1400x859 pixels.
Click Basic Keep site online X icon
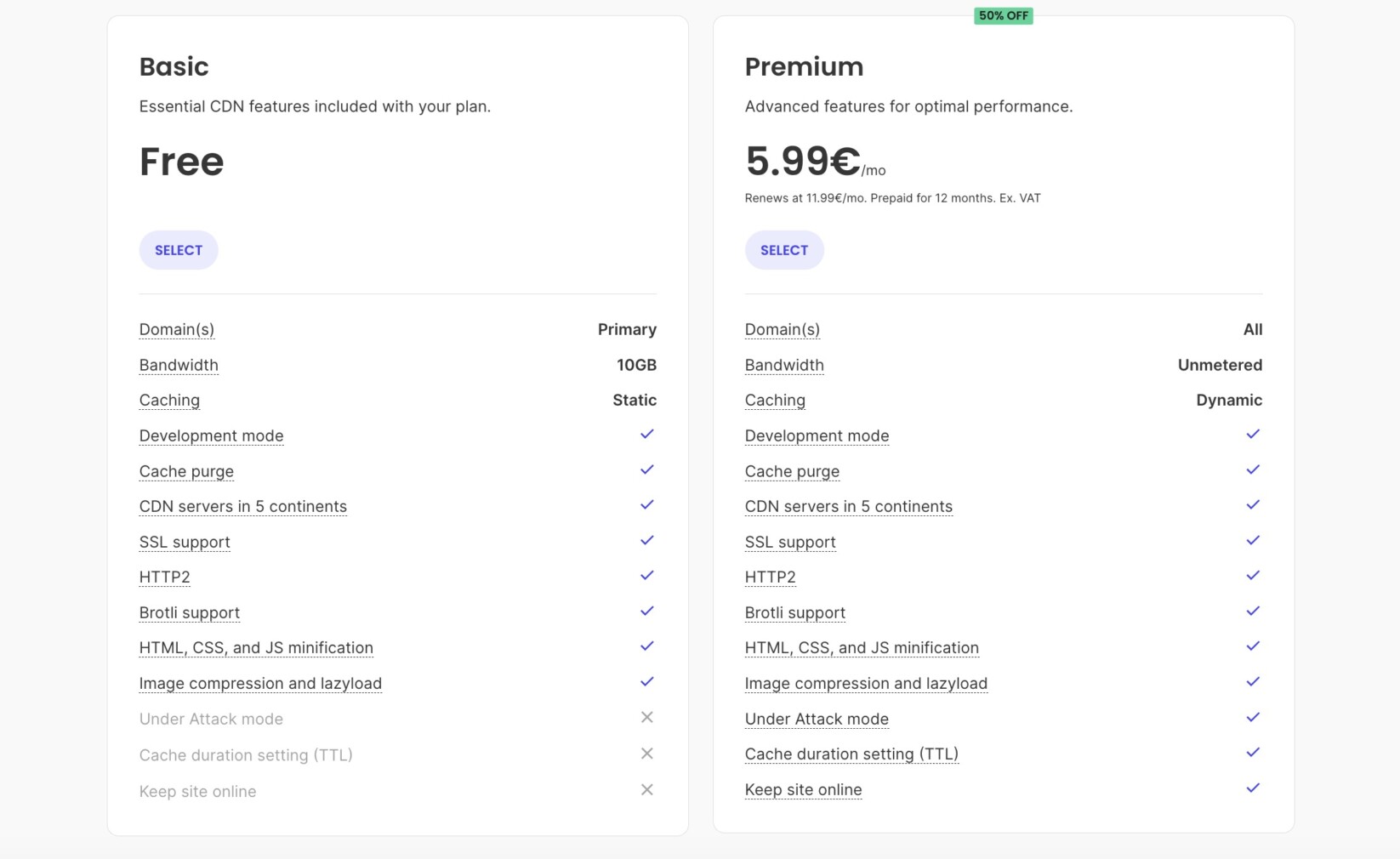647,790
